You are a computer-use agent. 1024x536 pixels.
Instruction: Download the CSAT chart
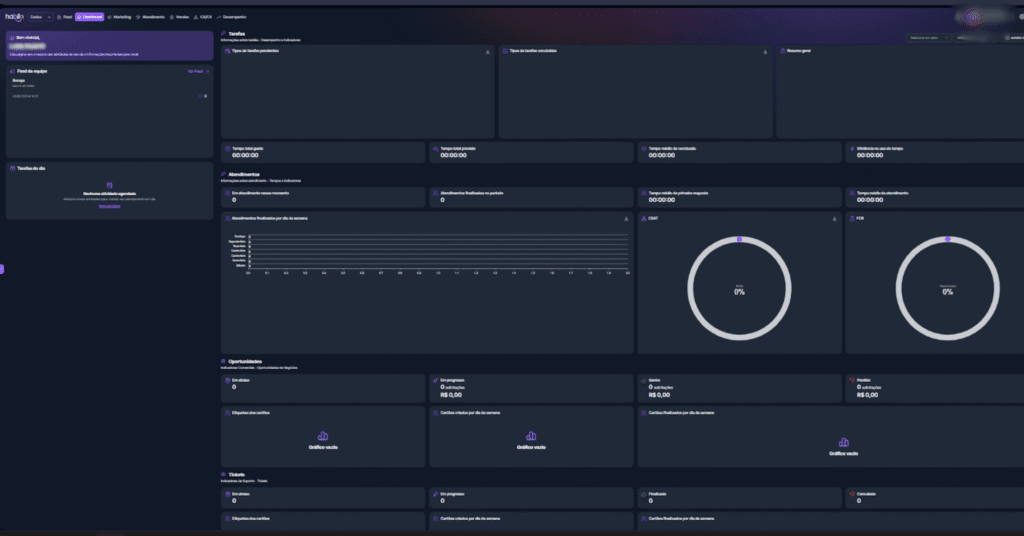[x=834, y=217]
